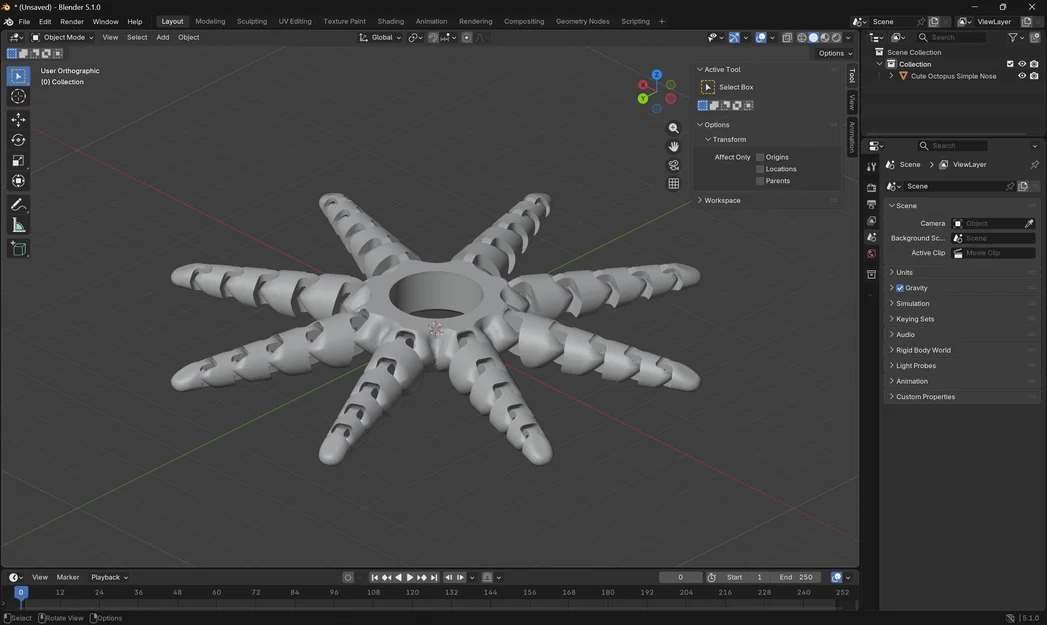Activate the Add Cube tool
1047x625 pixels.
point(17,248)
